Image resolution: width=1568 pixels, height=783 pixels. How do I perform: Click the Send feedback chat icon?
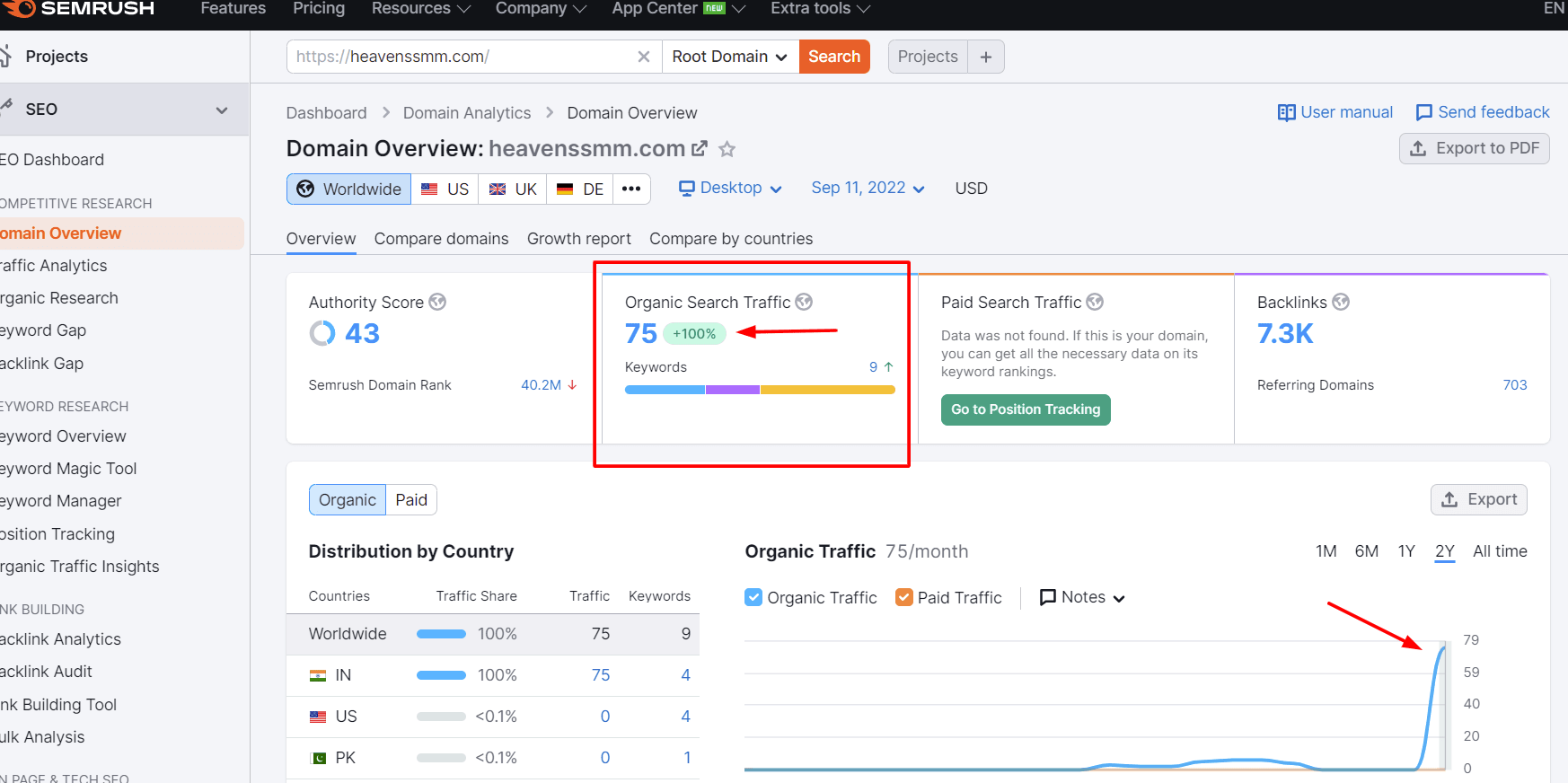(x=1424, y=112)
